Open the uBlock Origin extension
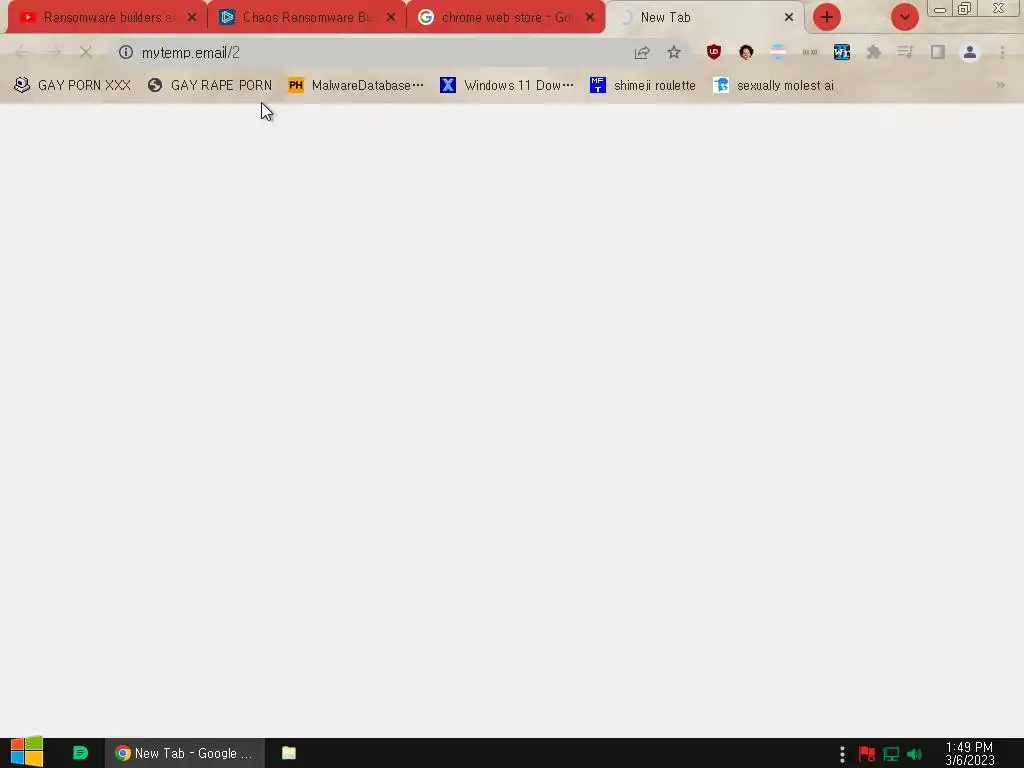1024x768 pixels. (x=714, y=52)
